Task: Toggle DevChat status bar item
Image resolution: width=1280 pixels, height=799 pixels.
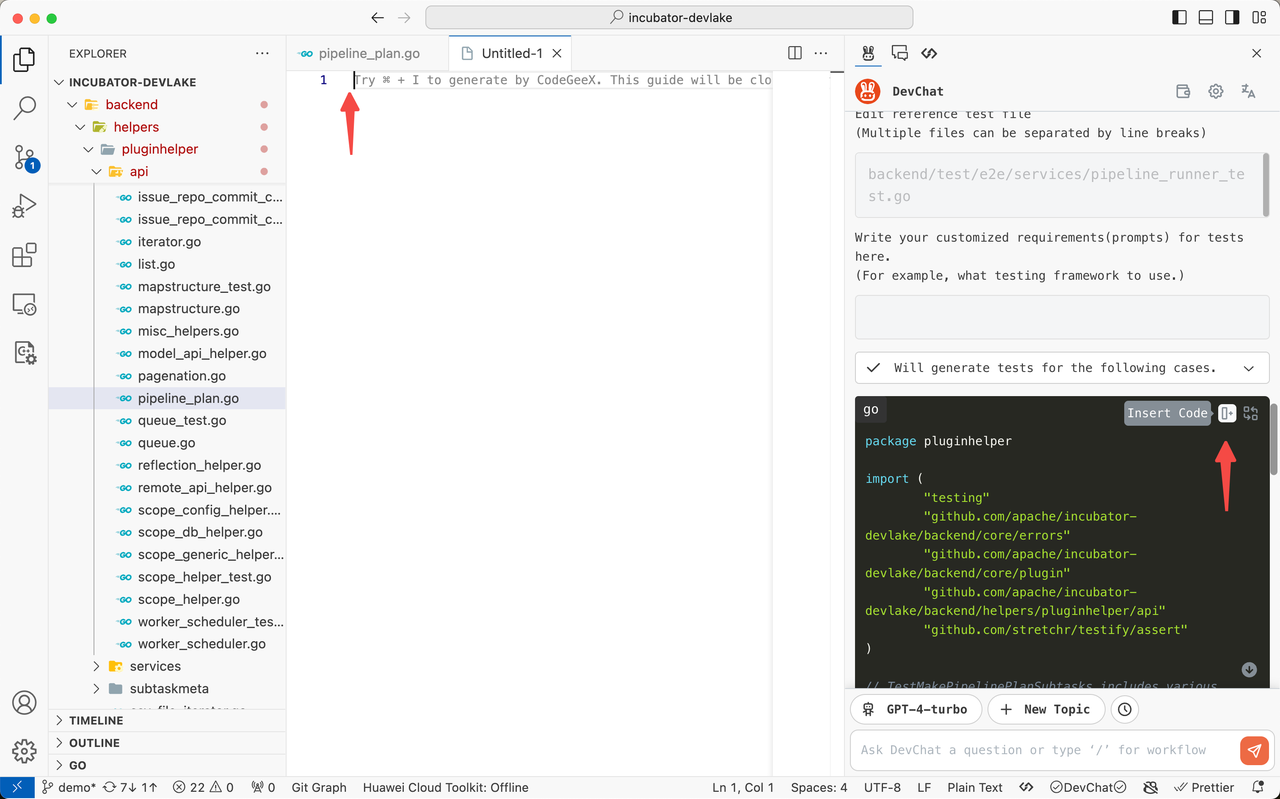Action: [x=1090, y=787]
